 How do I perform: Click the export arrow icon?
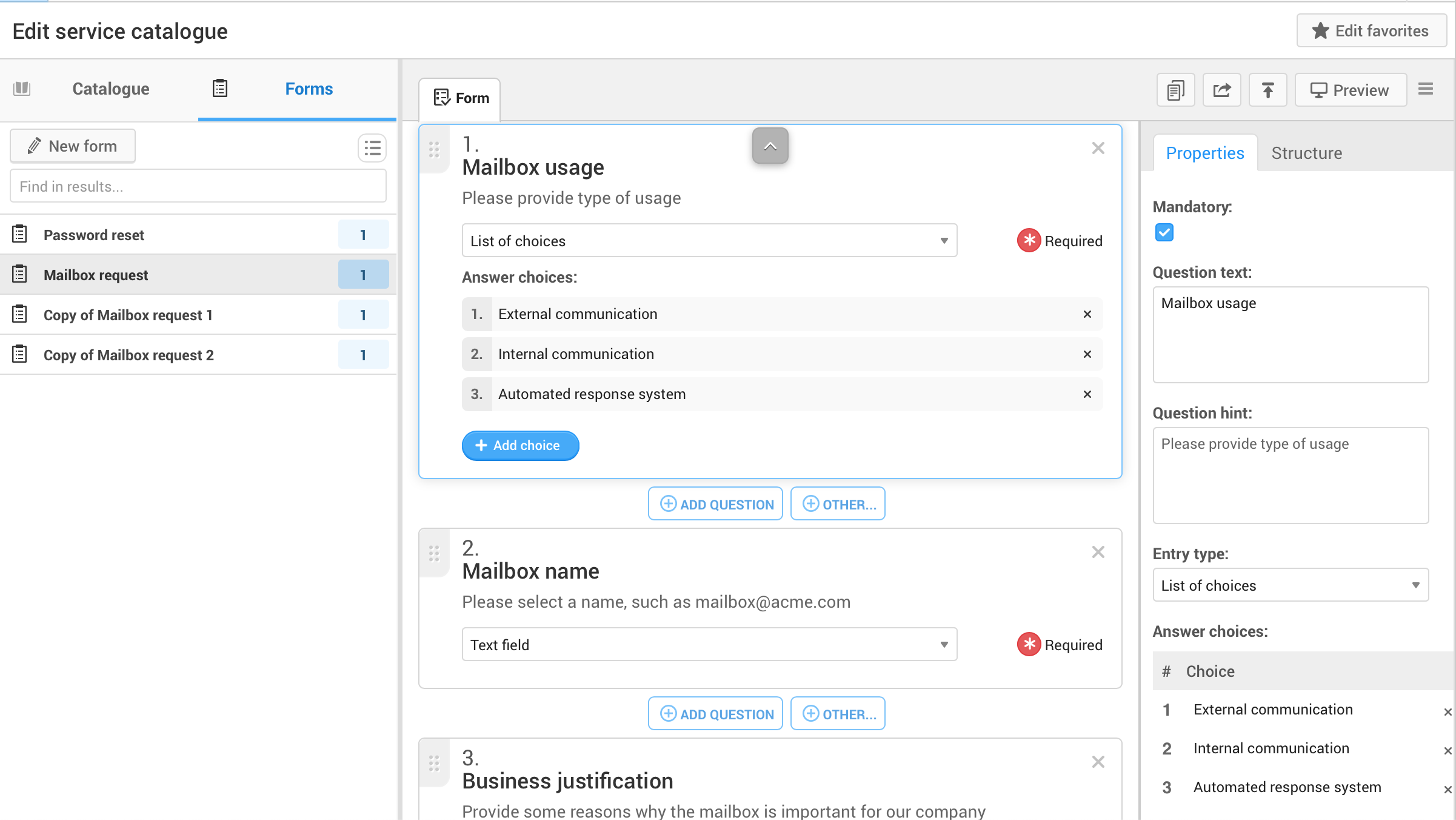point(1221,90)
